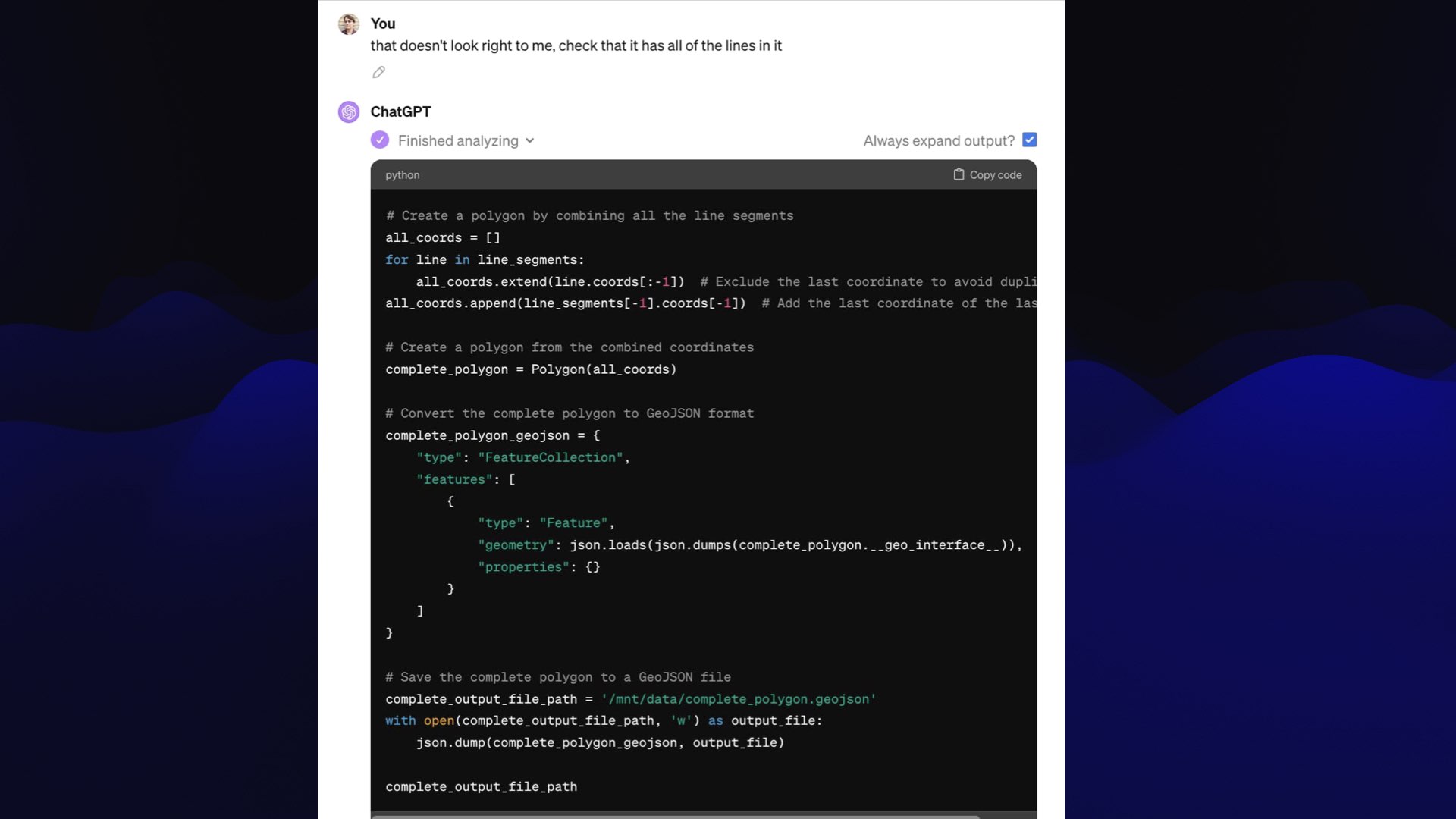Click the python language label icon

[x=402, y=174]
